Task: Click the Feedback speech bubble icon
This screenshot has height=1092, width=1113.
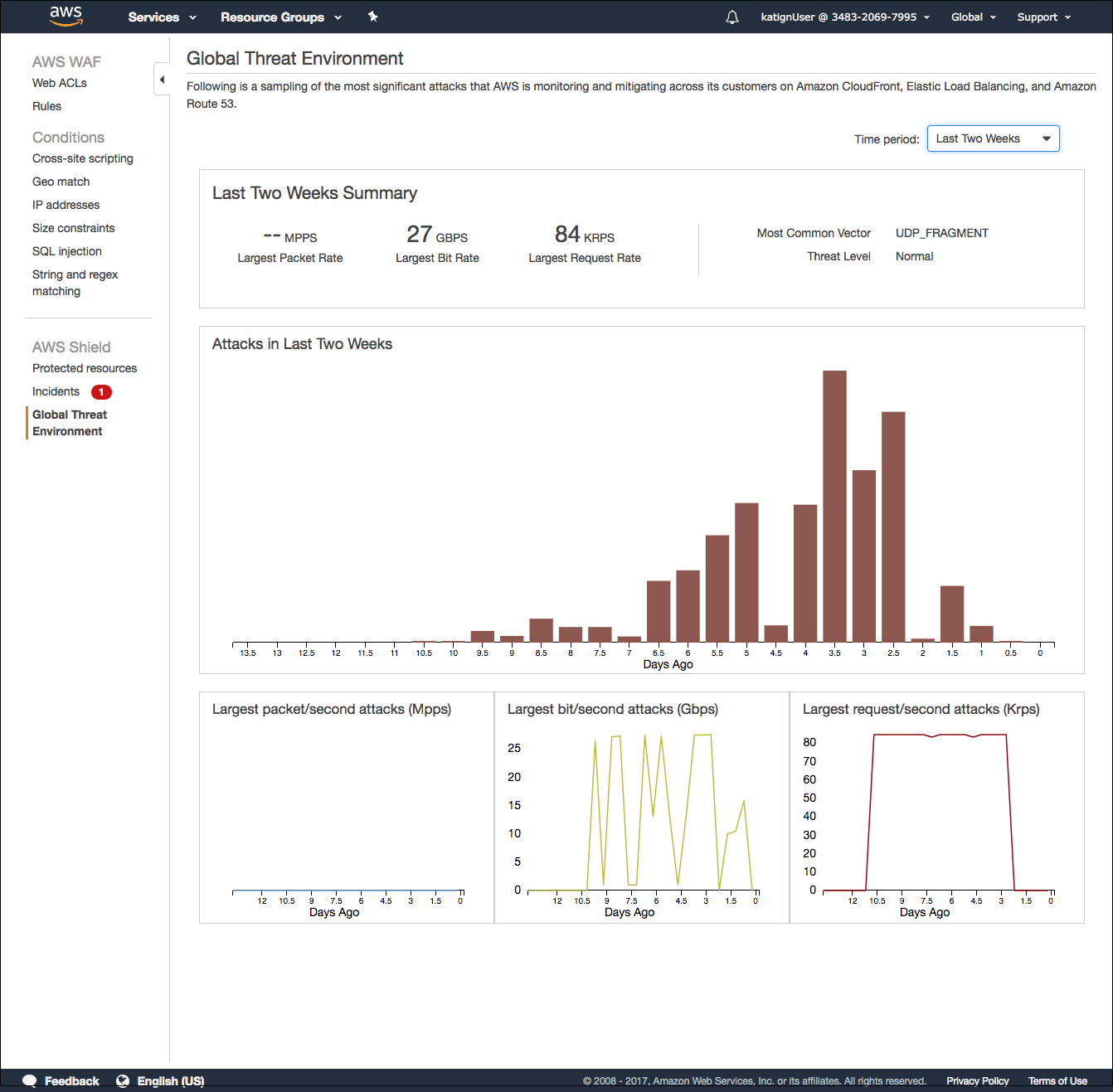Action: (30, 1080)
